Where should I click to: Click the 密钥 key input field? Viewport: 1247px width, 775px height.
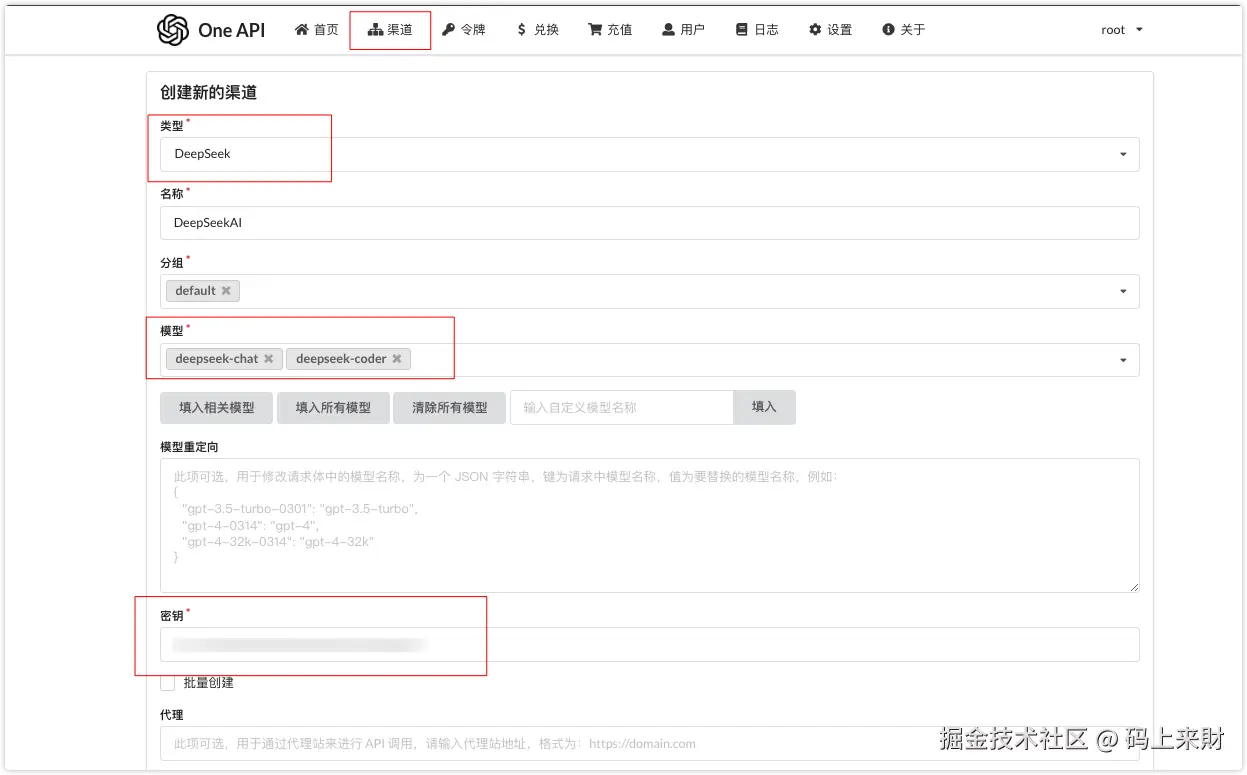click(649, 645)
